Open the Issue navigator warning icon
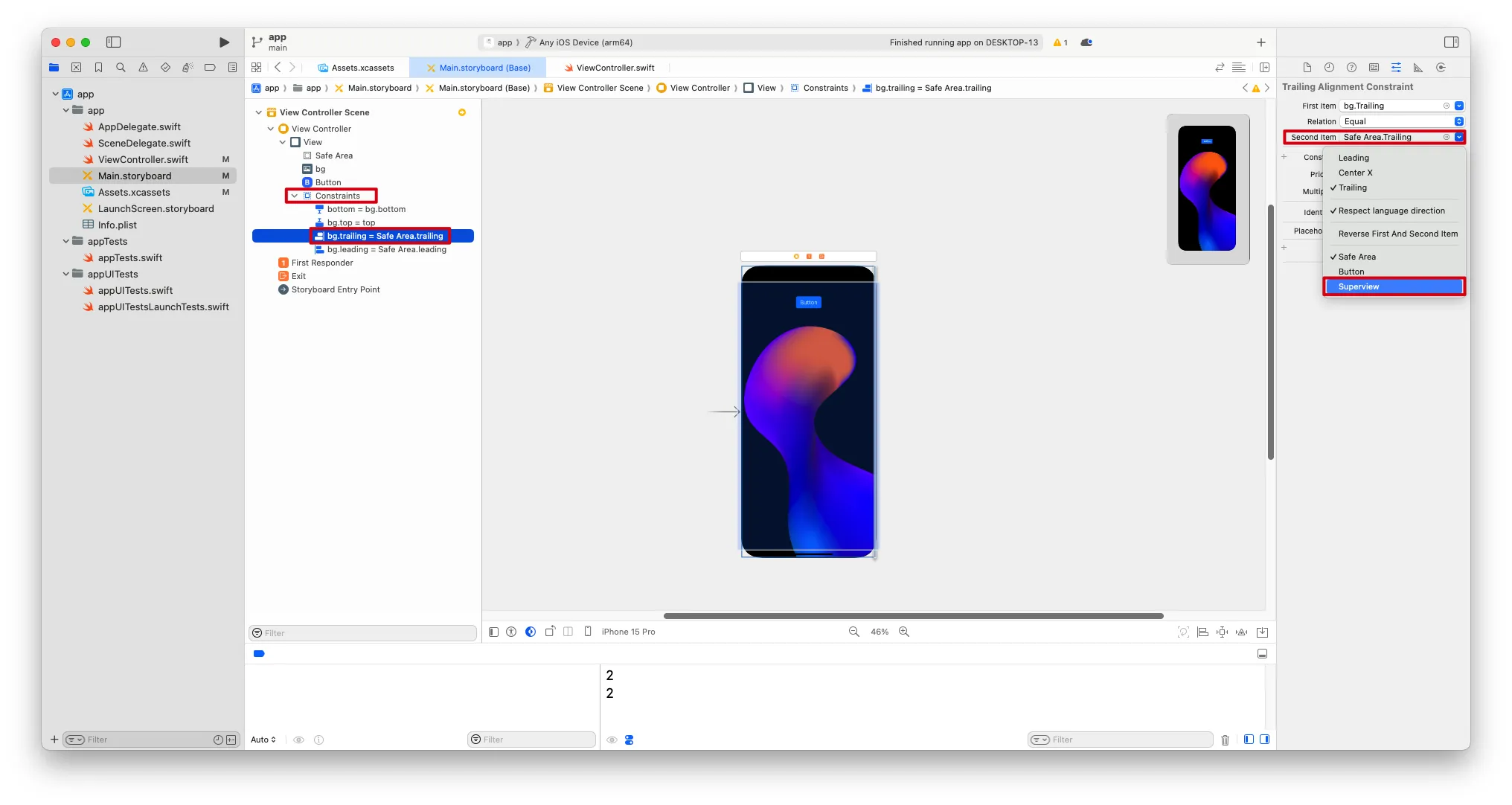1512x805 pixels. (x=143, y=68)
